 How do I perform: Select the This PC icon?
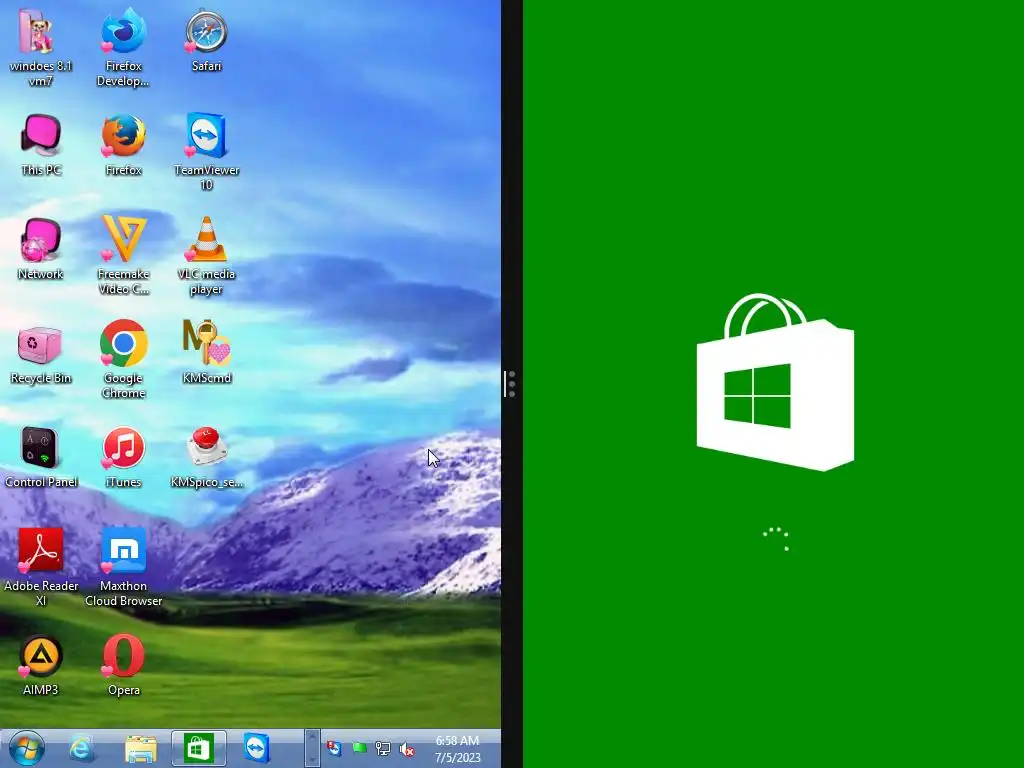coord(40,144)
